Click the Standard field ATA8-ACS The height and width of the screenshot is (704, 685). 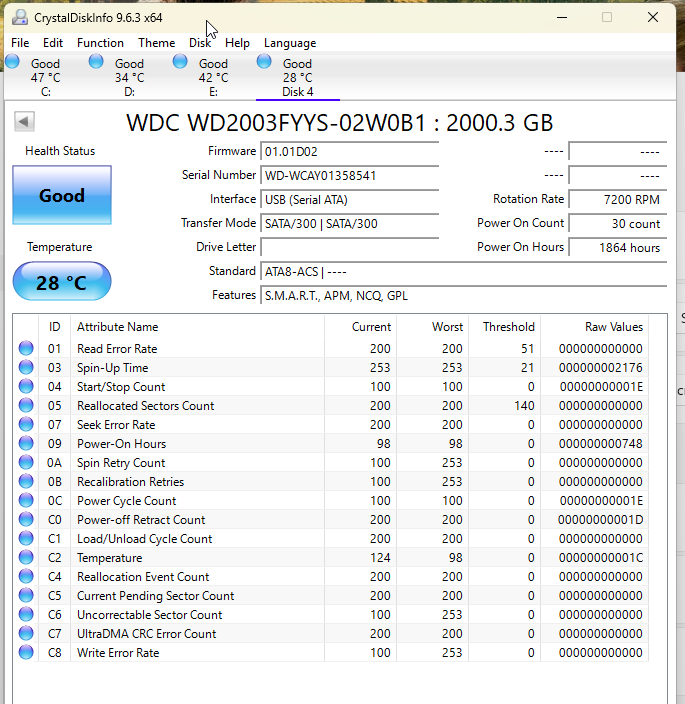[464, 272]
